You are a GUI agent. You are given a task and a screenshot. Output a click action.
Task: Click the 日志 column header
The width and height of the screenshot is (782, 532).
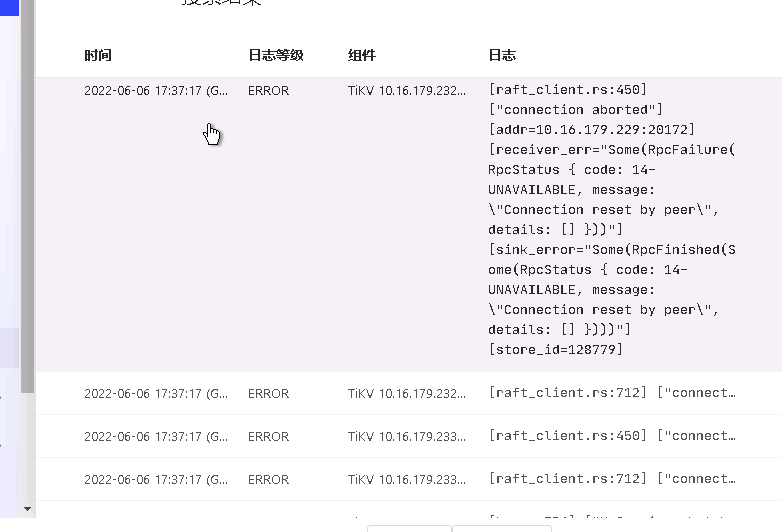click(x=502, y=55)
